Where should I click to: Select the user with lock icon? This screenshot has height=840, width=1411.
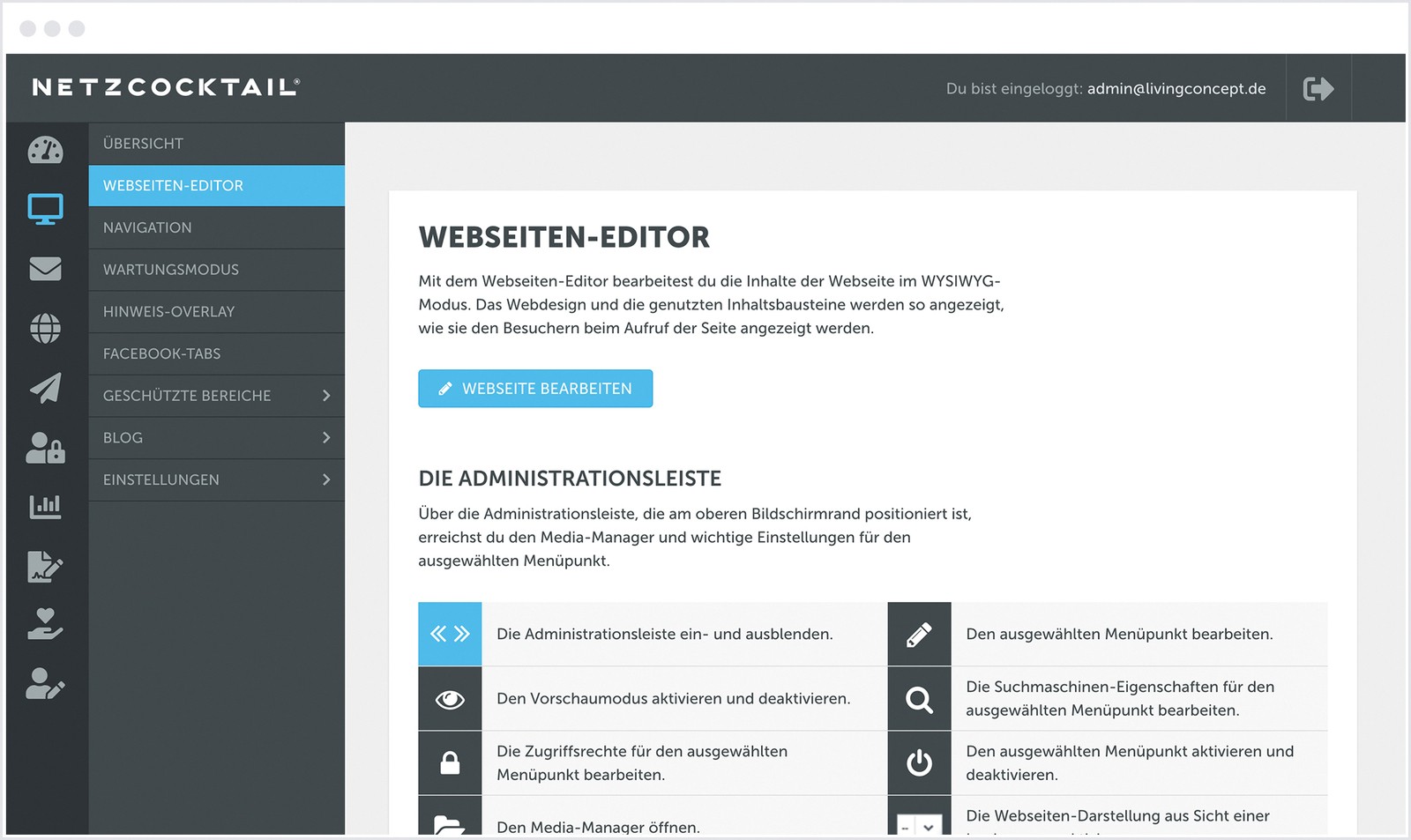(x=45, y=448)
